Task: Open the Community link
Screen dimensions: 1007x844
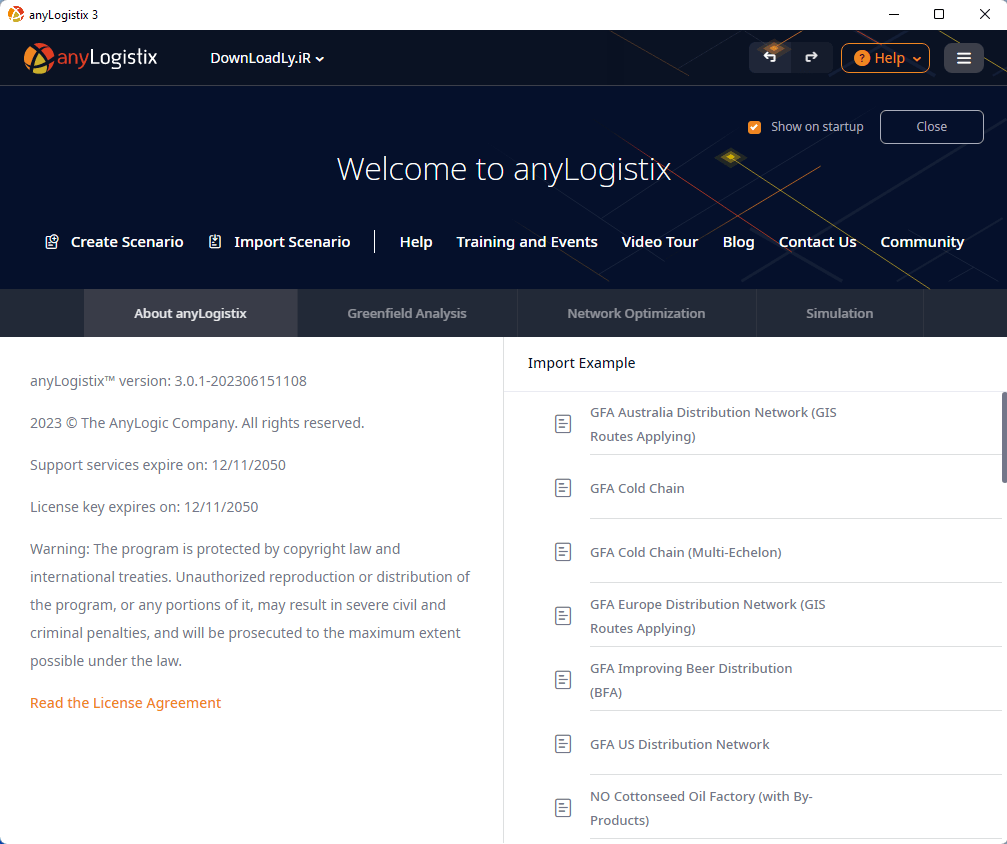Action: point(922,242)
